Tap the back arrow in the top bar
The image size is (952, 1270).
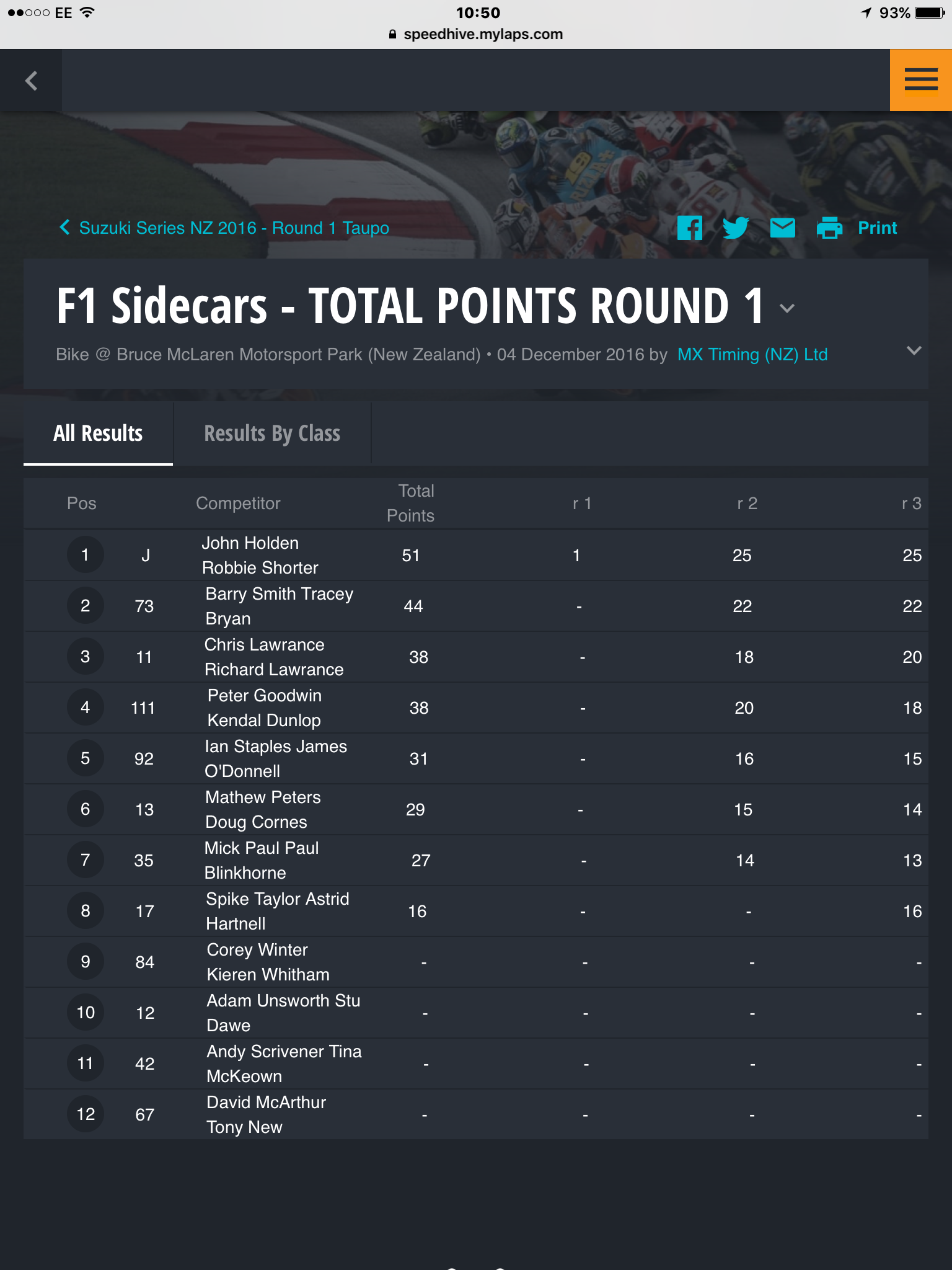coord(31,80)
